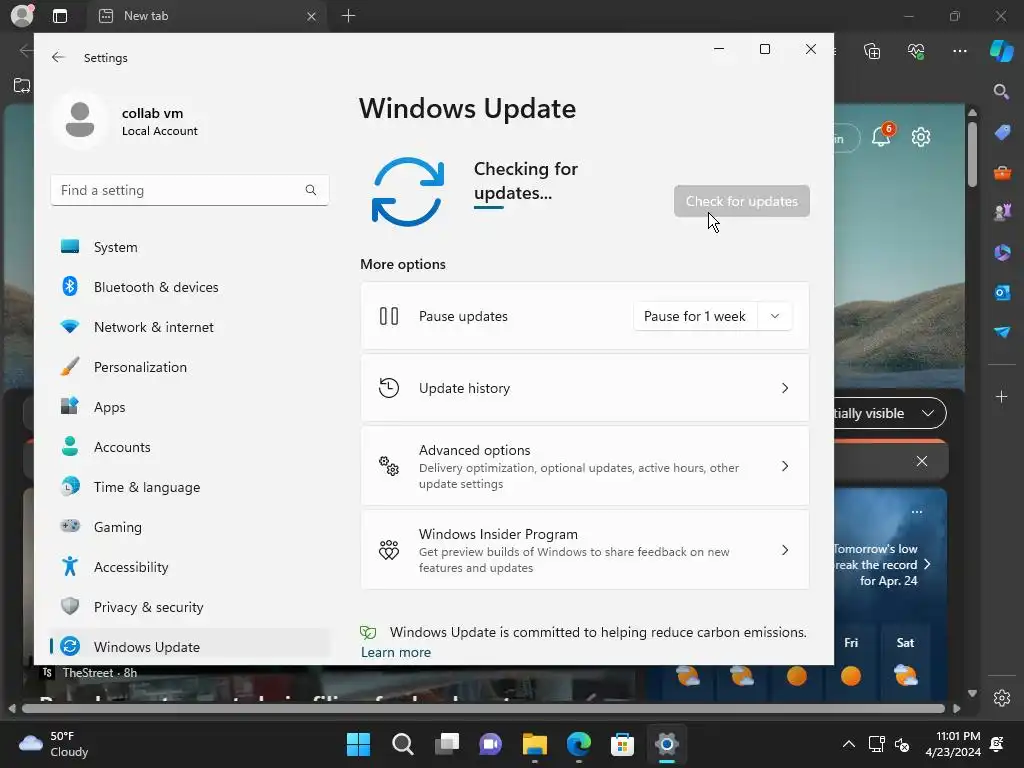Open a new tab with plus button
Screen dimensions: 1024x768
tap(348, 16)
